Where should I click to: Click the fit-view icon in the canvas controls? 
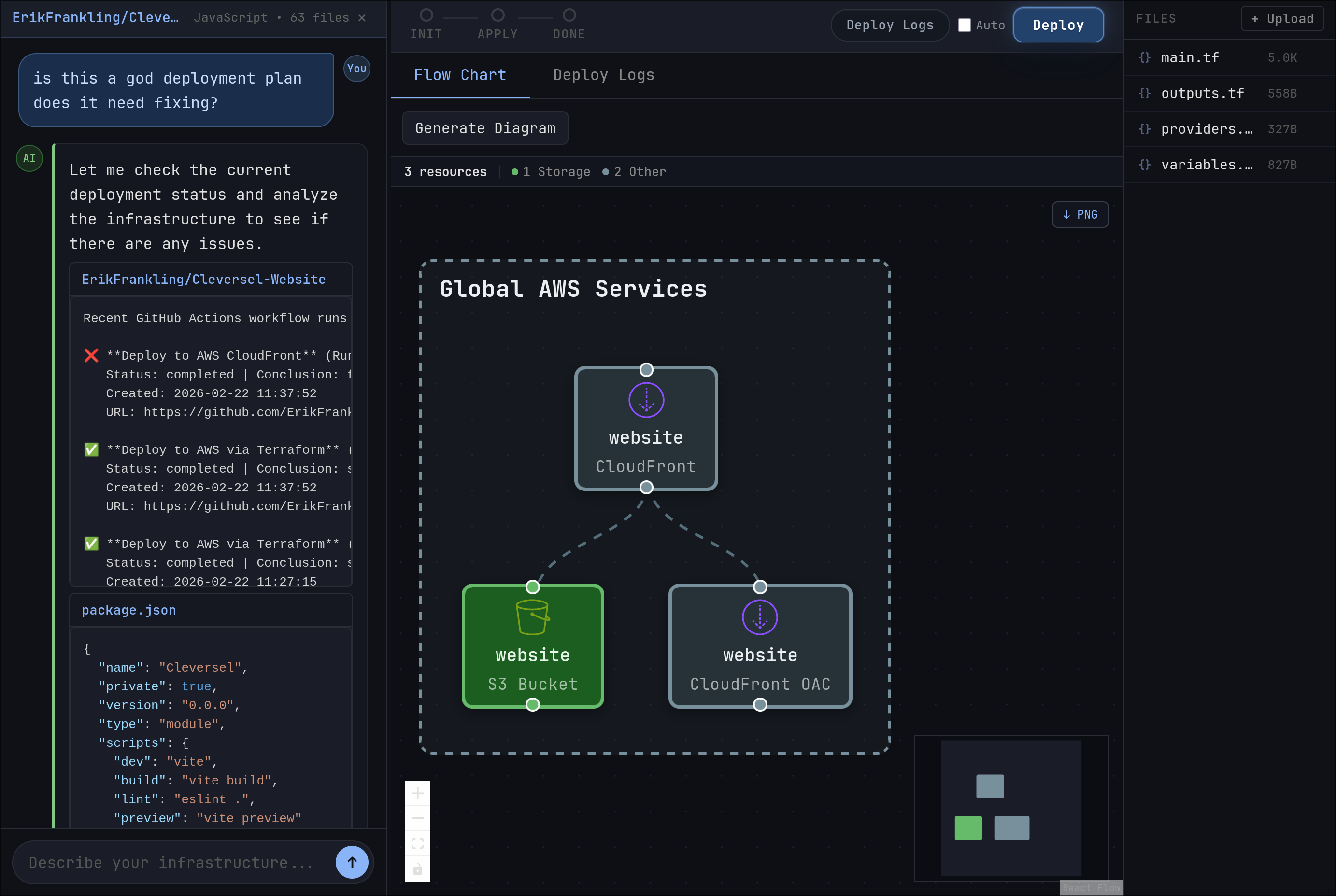[x=418, y=843]
